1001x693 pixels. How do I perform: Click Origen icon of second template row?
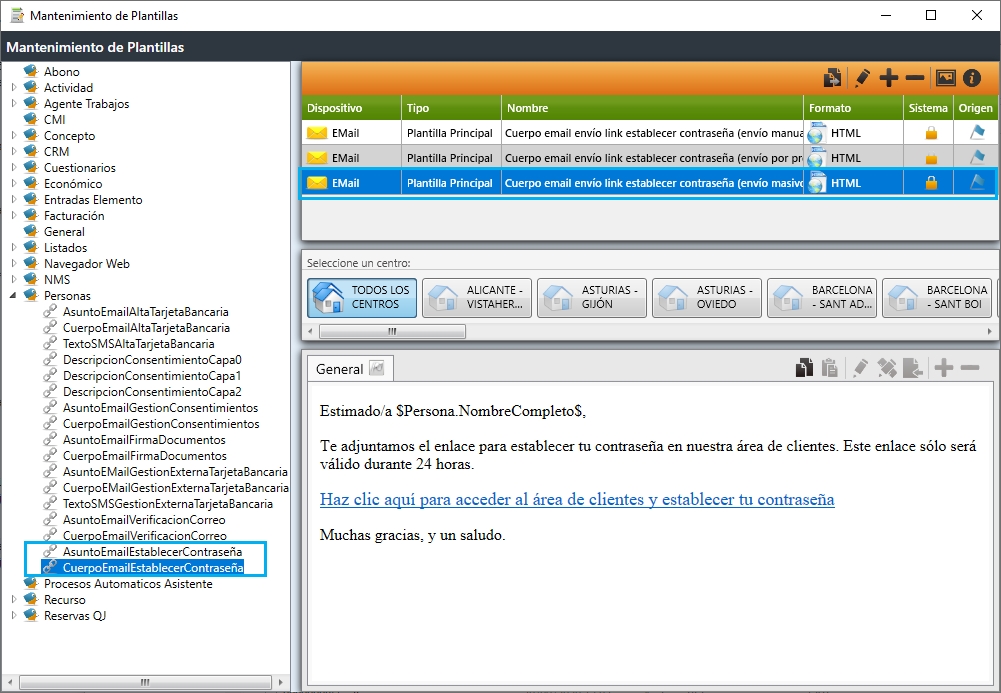(x=977, y=157)
